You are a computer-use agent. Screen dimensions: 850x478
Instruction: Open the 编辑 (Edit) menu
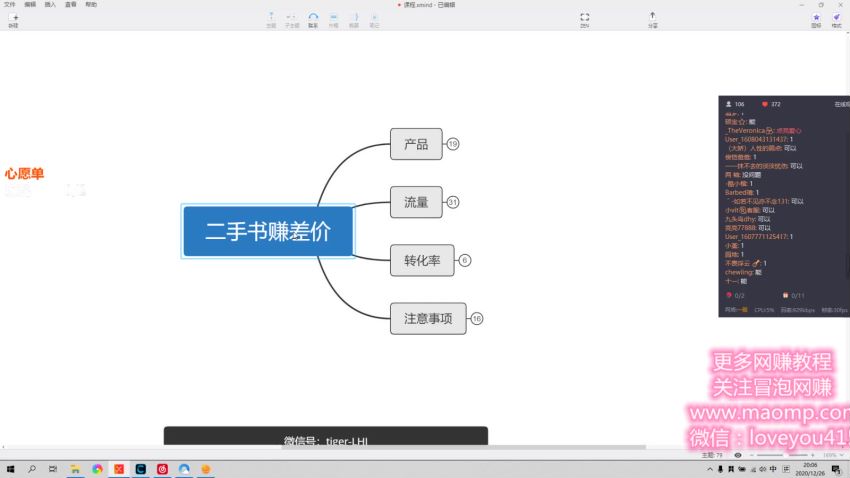click(30, 4)
